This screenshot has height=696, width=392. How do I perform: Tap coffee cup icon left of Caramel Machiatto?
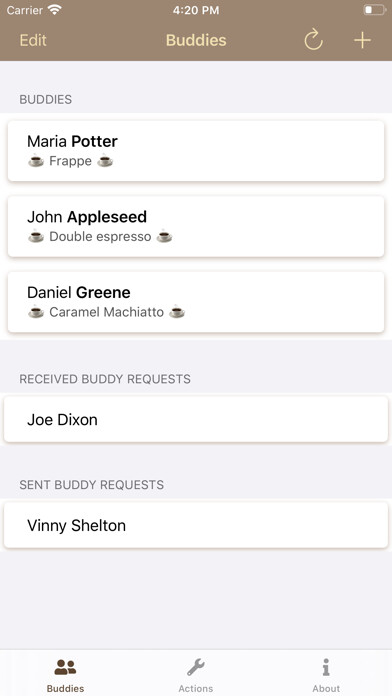(x=36, y=312)
